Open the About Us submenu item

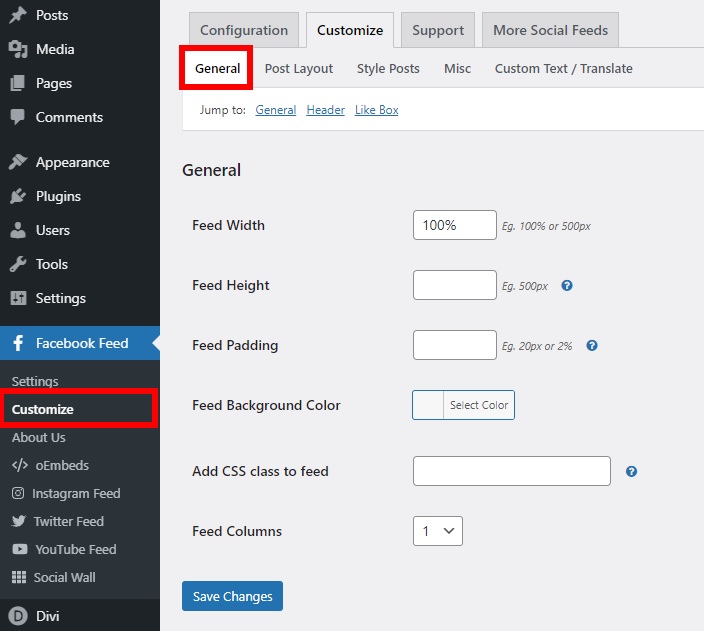[39, 437]
